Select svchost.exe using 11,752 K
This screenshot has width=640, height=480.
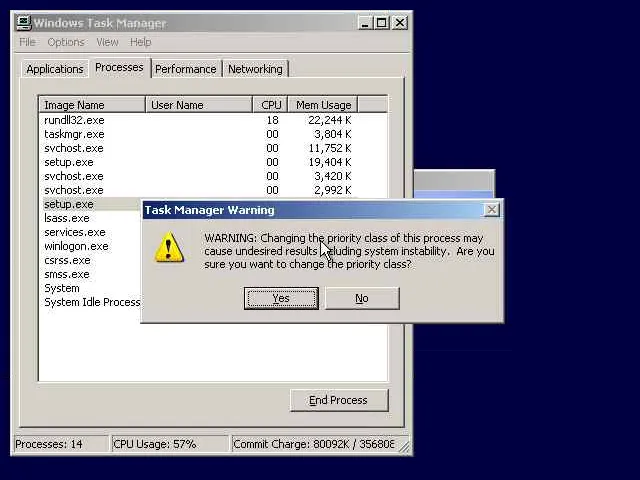198,148
